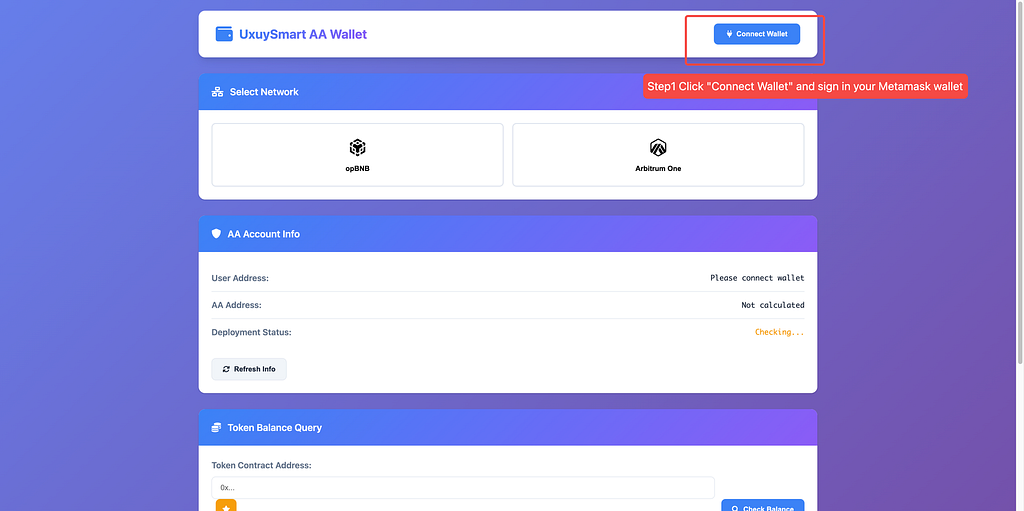The image size is (1024, 511).
Task: Click the shield icon beside AA Account Info
Action: pyautogui.click(x=217, y=233)
